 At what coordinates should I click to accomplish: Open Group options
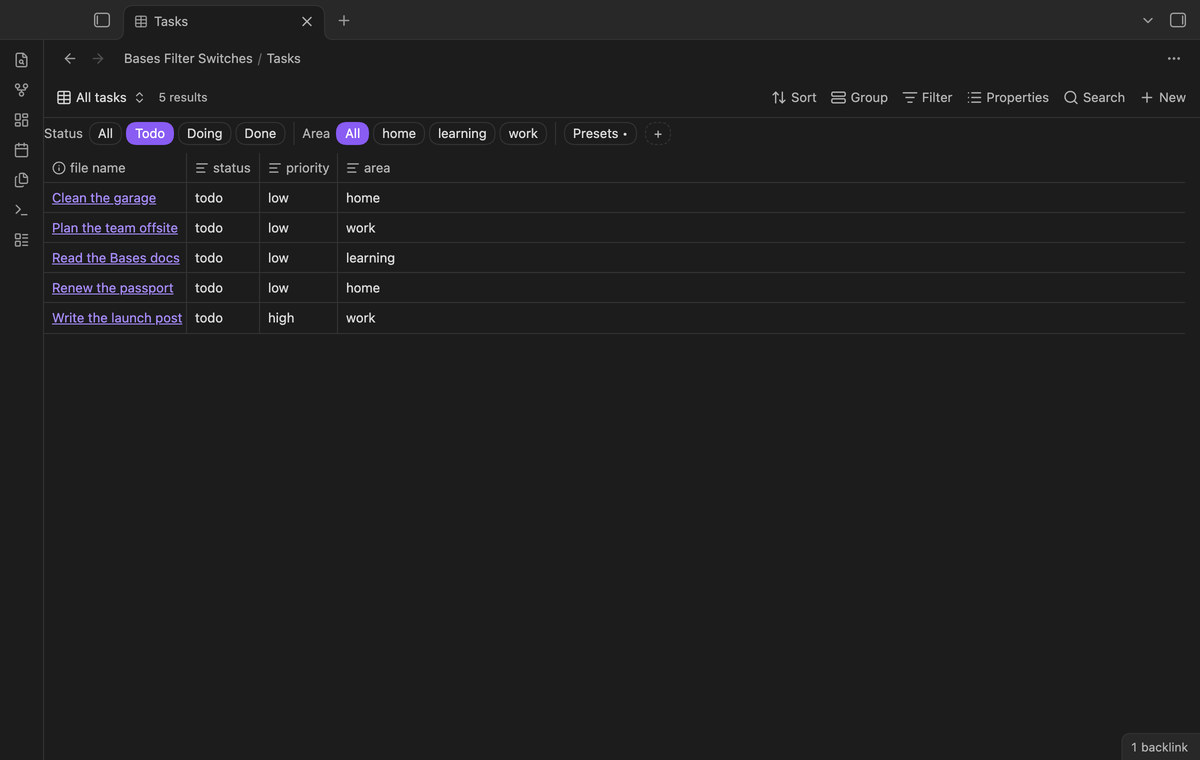click(859, 97)
